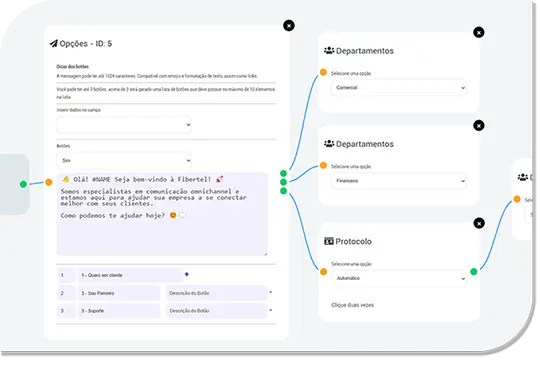Click into the welcome message text area
540x366 pixels.
[x=162, y=214]
